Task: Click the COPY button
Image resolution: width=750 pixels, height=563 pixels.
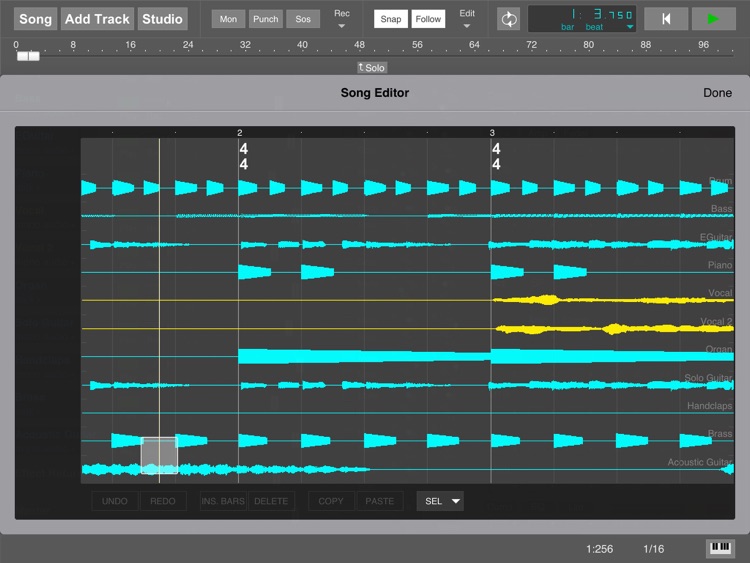Action: pyautogui.click(x=331, y=501)
